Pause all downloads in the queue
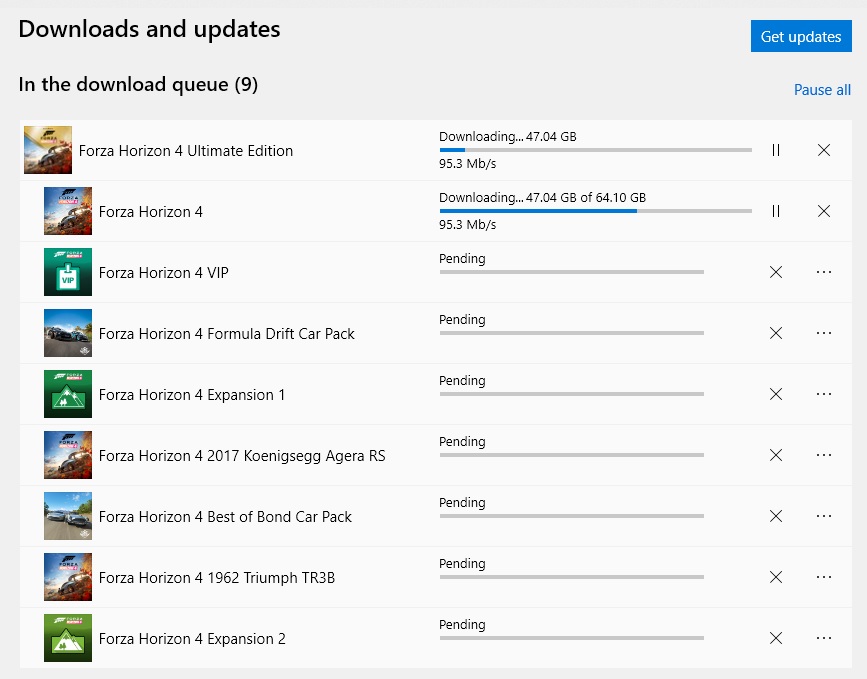This screenshot has height=679, width=867. (x=822, y=90)
